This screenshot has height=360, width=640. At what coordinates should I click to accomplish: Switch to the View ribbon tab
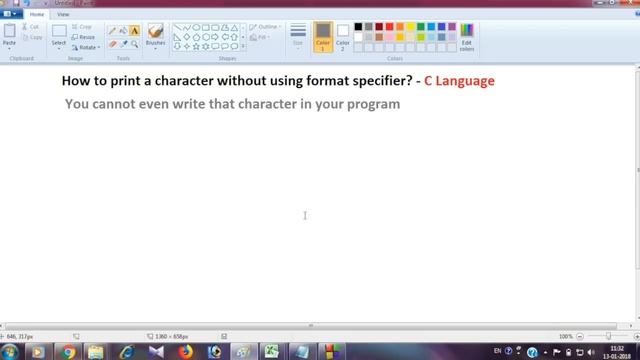[x=63, y=14]
